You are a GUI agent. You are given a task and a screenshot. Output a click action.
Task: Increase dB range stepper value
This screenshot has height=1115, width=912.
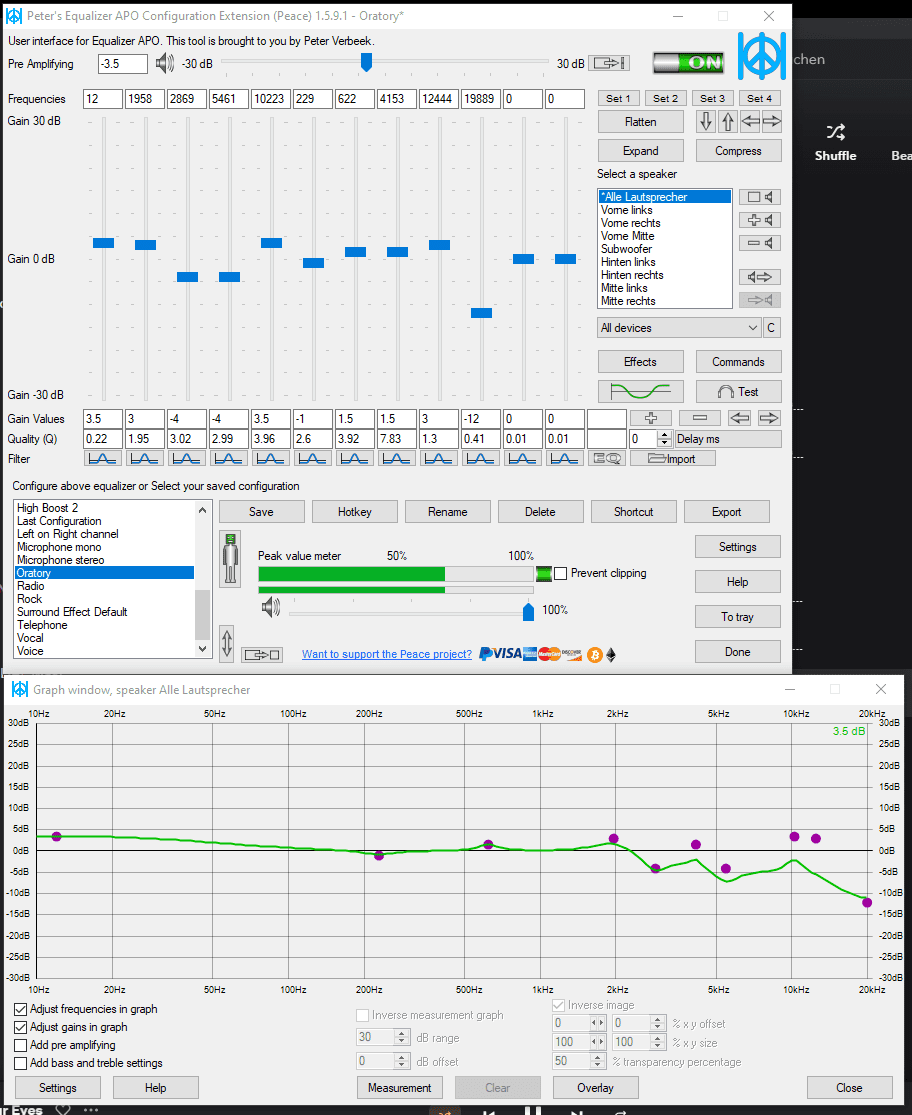[402, 1033]
